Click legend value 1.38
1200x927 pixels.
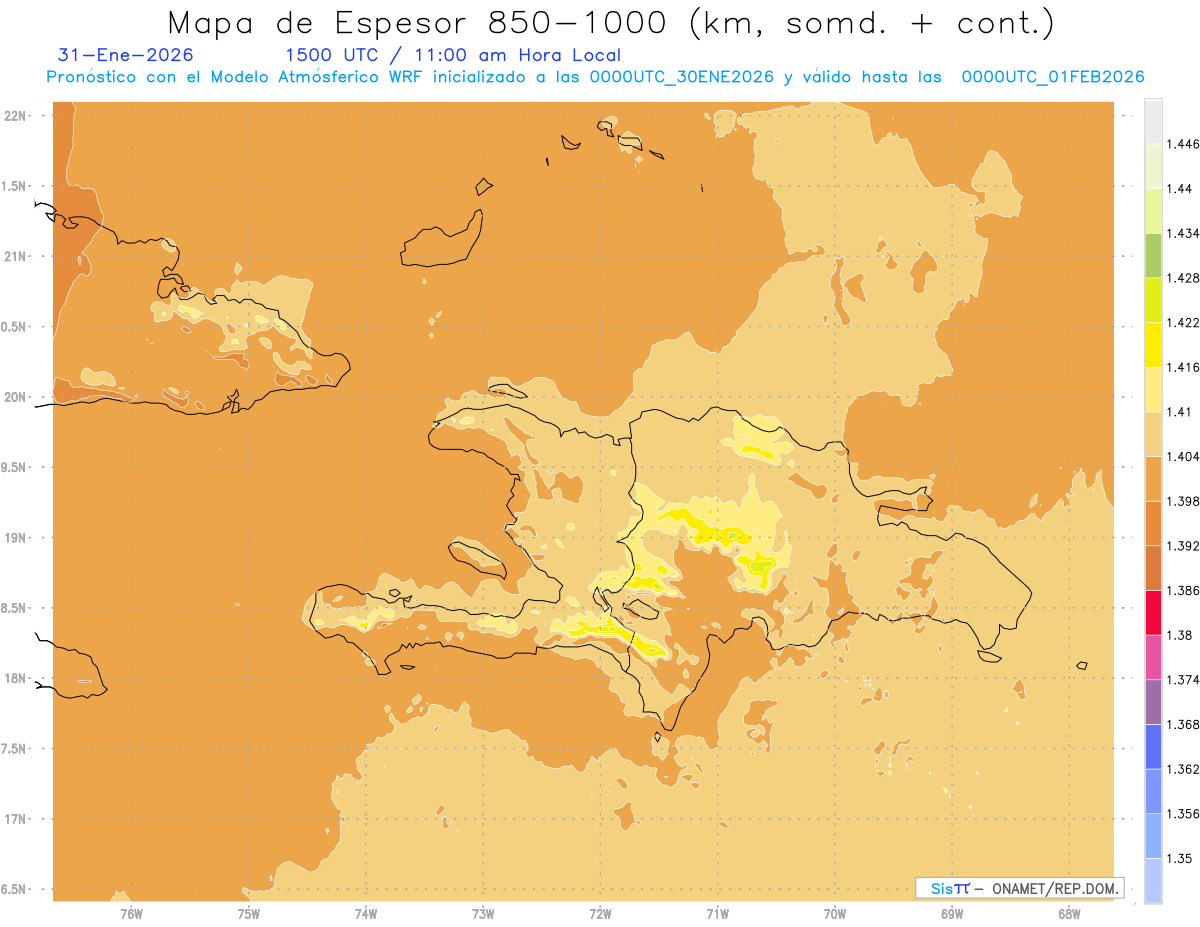1179,635
